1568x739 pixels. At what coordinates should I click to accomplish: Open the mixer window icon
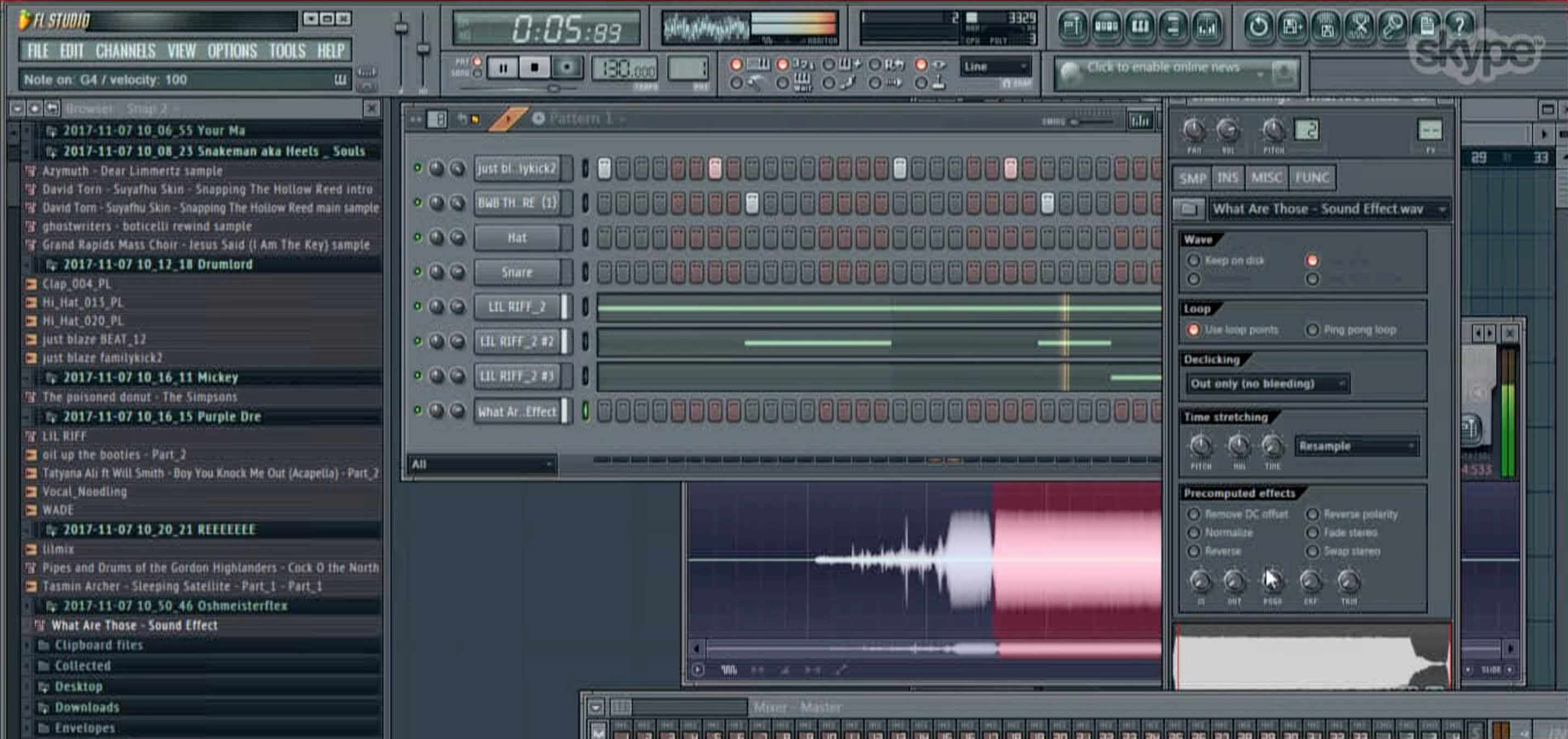click(x=1207, y=27)
